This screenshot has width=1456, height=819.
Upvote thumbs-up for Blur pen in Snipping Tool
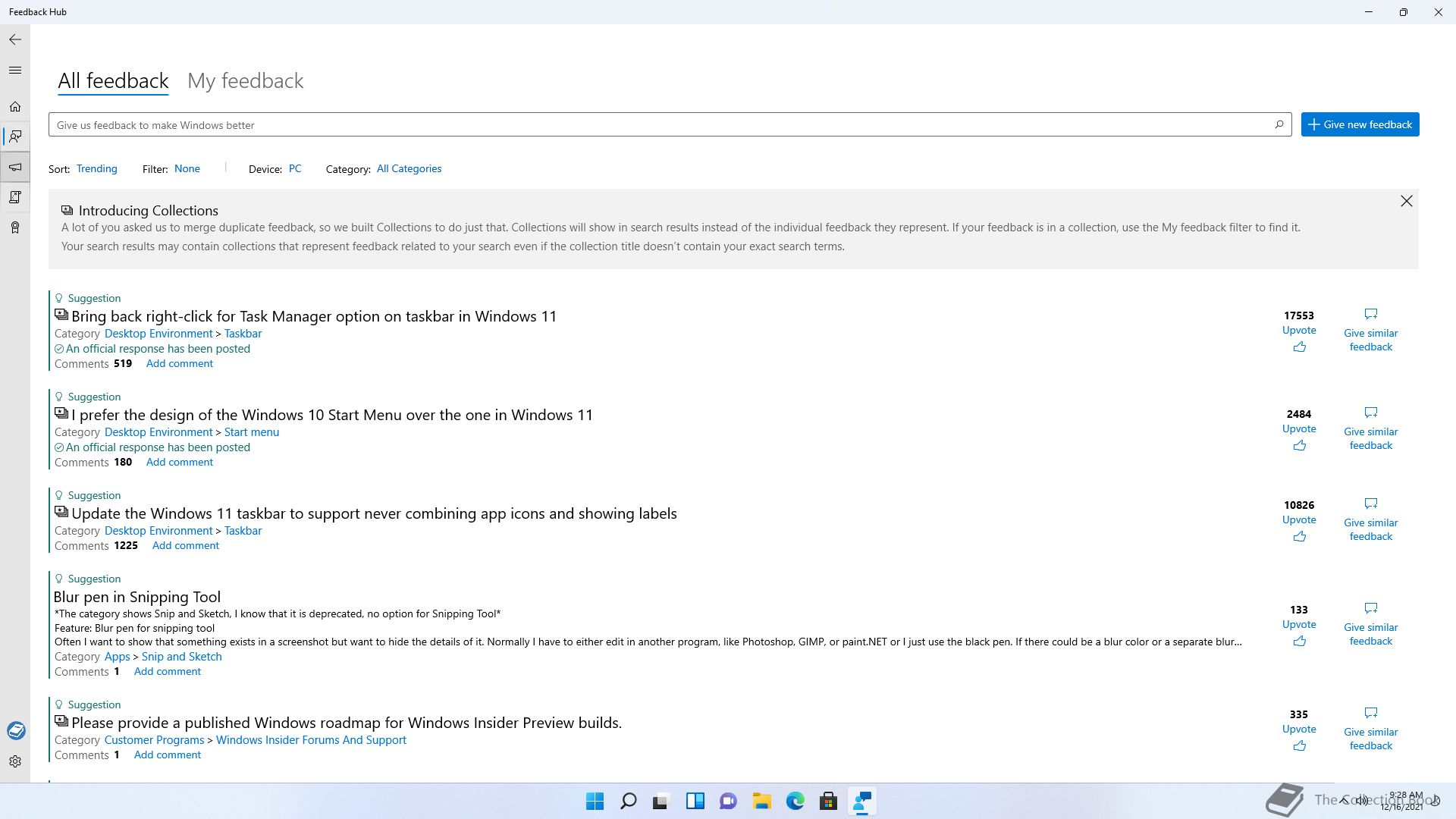(1300, 642)
